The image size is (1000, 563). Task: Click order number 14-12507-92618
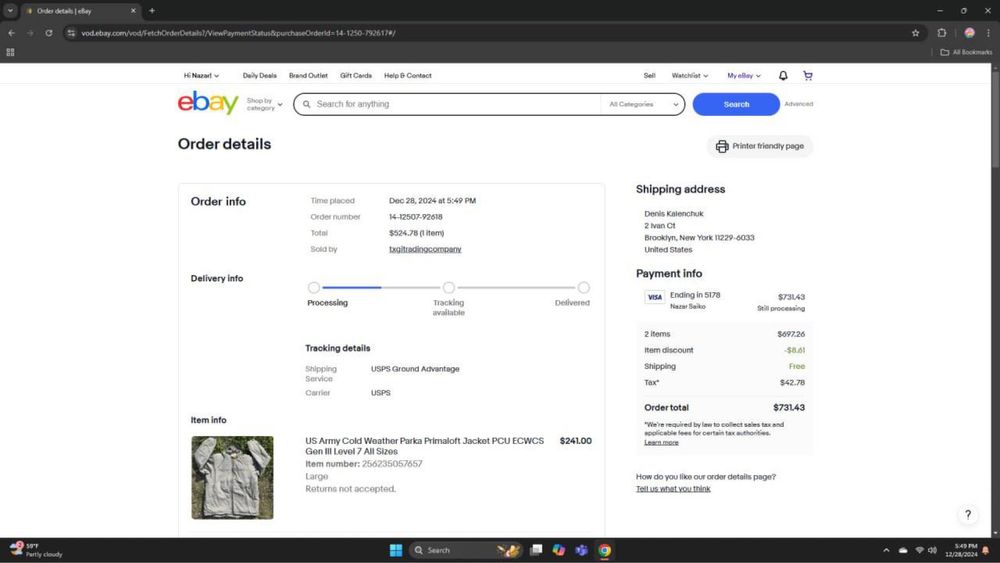[x=416, y=217]
